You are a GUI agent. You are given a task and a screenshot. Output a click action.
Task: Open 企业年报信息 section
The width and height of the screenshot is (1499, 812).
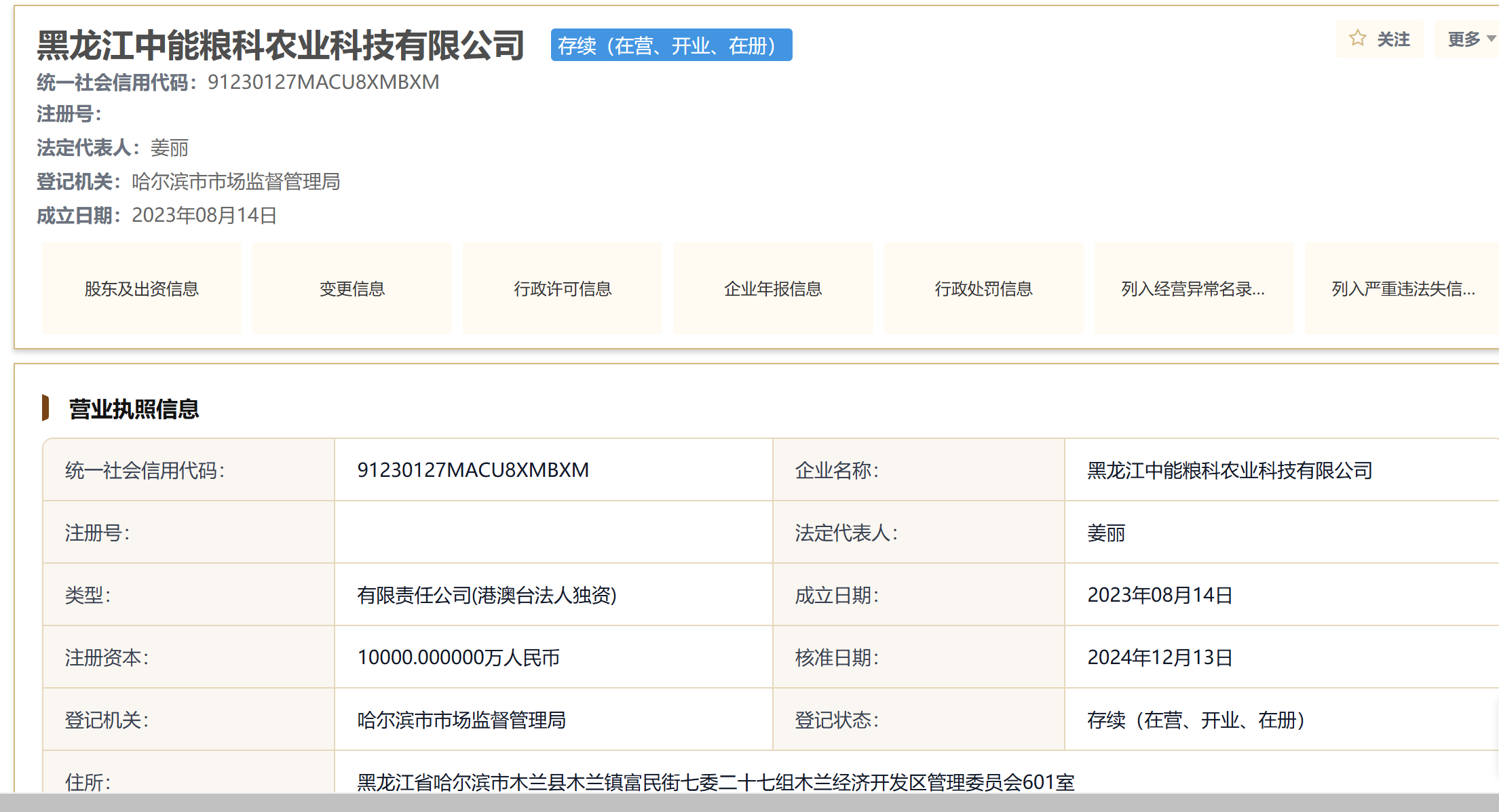tap(772, 289)
